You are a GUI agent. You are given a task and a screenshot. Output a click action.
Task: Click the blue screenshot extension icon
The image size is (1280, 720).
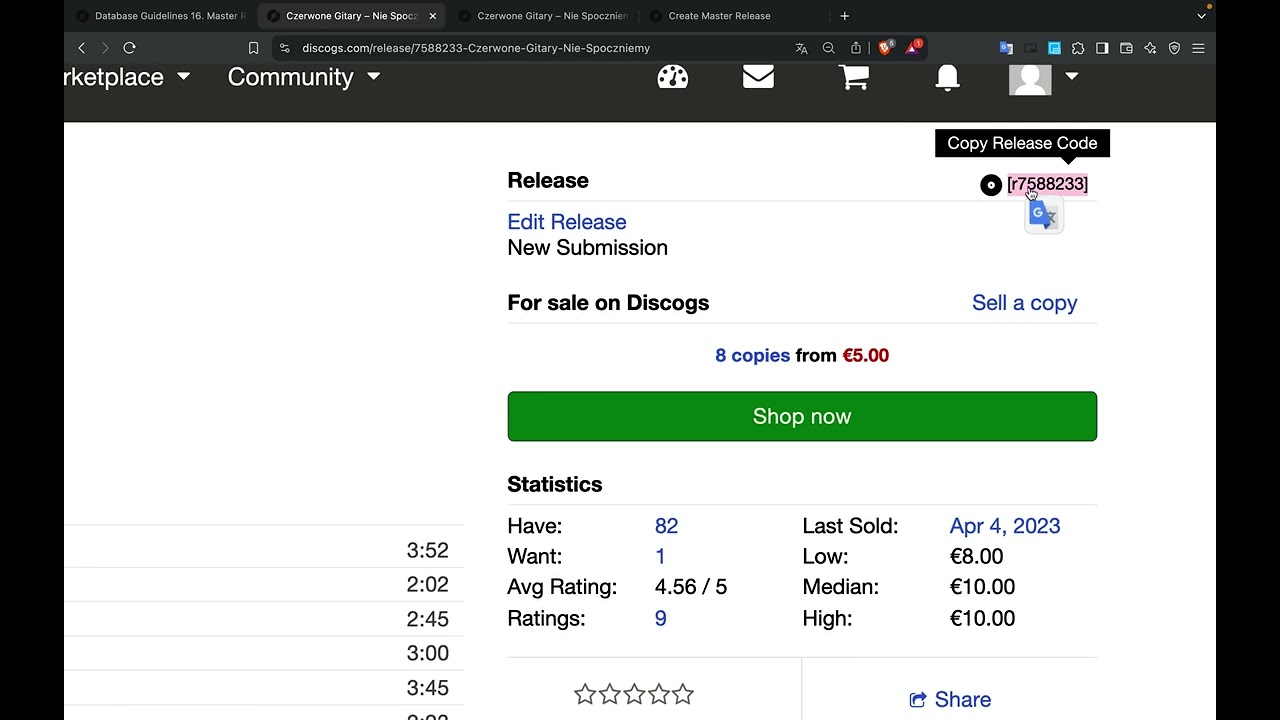click(x=1054, y=48)
